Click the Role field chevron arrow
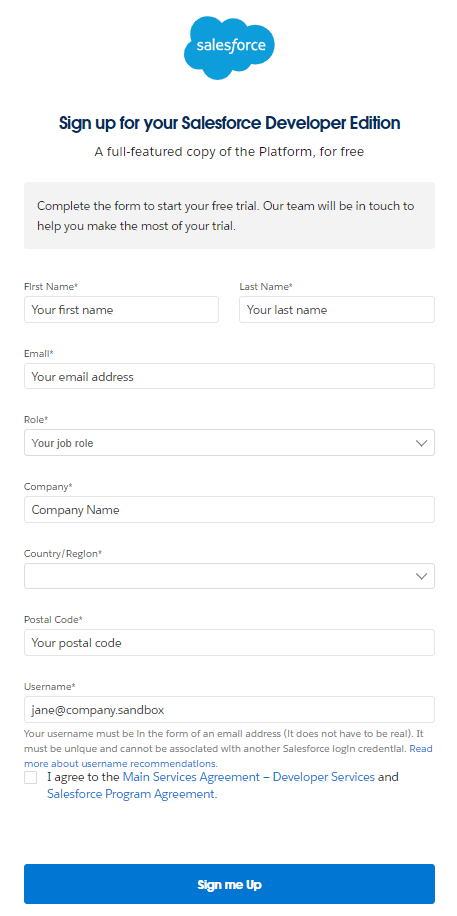The height and width of the screenshot is (916, 457). pyautogui.click(x=421, y=443)
